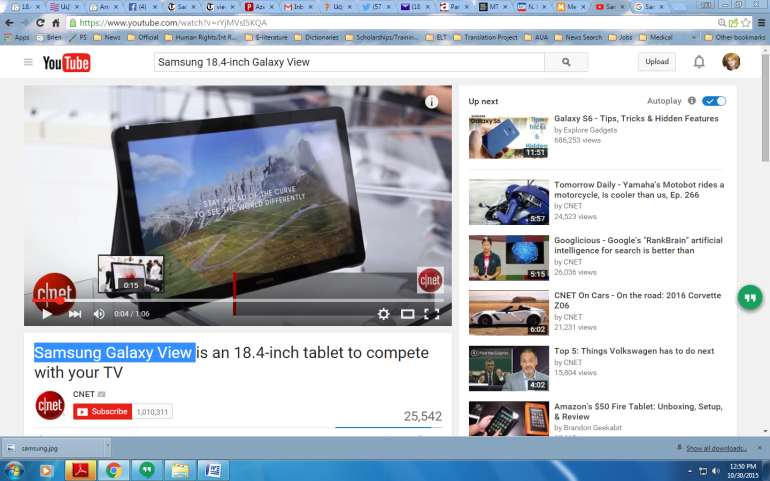
Task: Click the CNET watermark in the video
Action: pyautogui.click(x=430, y=280)
